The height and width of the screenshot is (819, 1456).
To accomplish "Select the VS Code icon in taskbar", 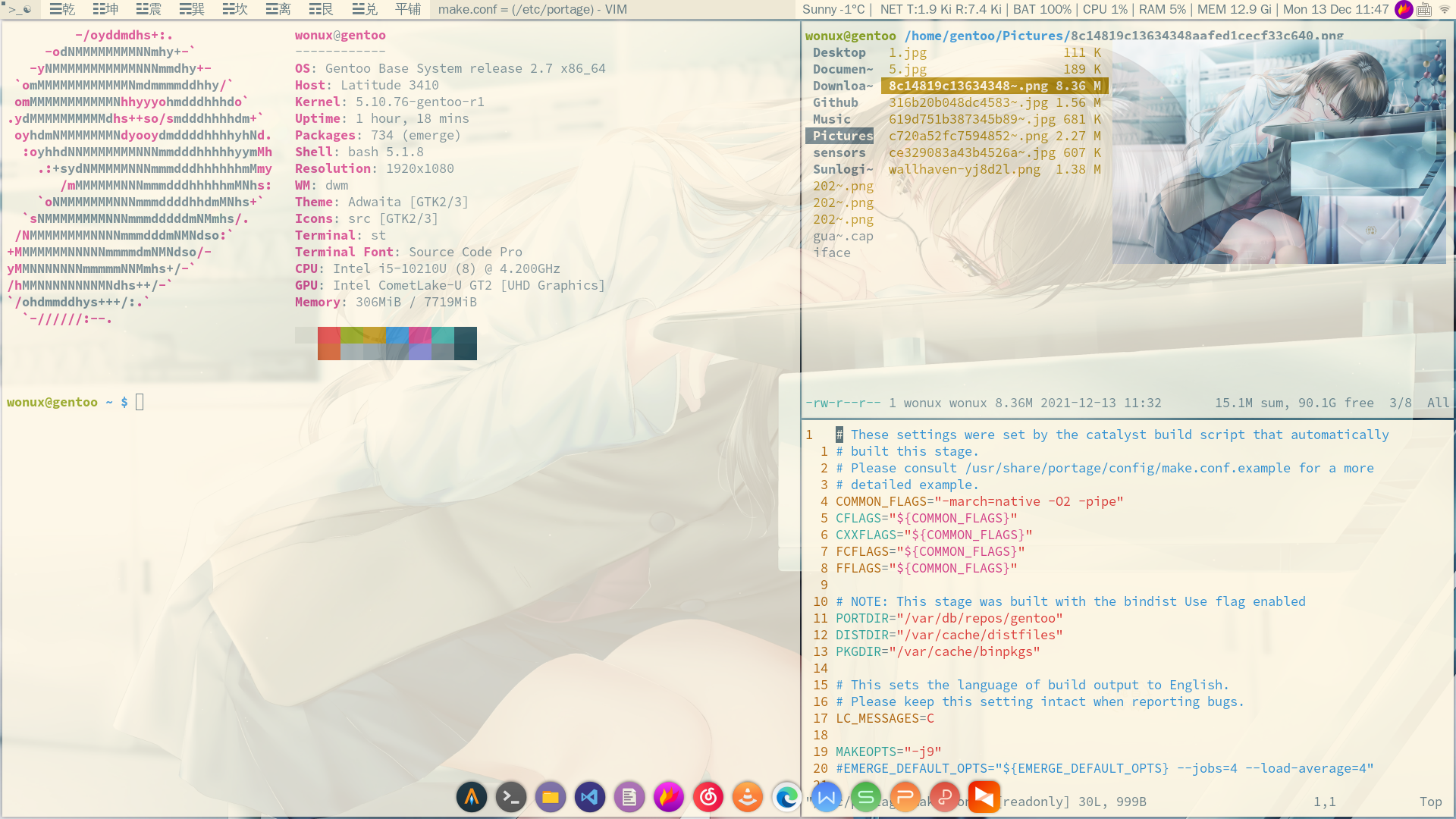I will click(x=590, y=797).
